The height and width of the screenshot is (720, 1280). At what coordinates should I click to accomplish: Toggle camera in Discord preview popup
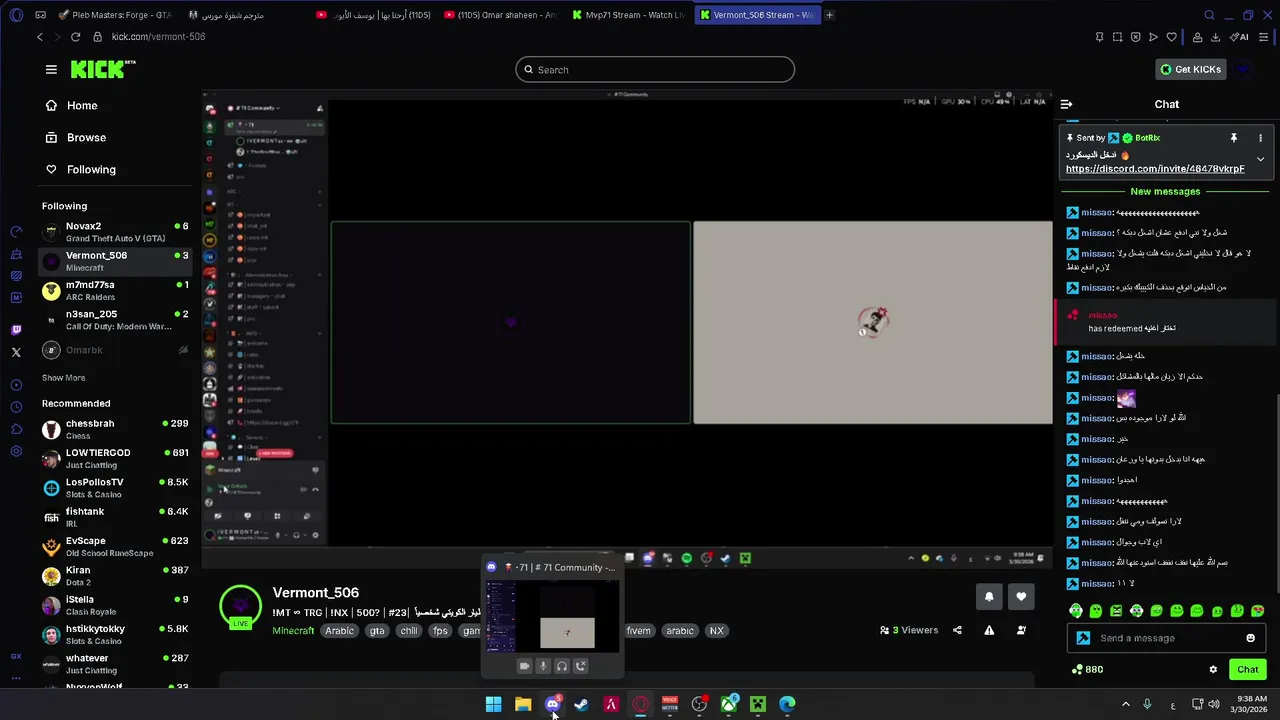tap(524, 666)
